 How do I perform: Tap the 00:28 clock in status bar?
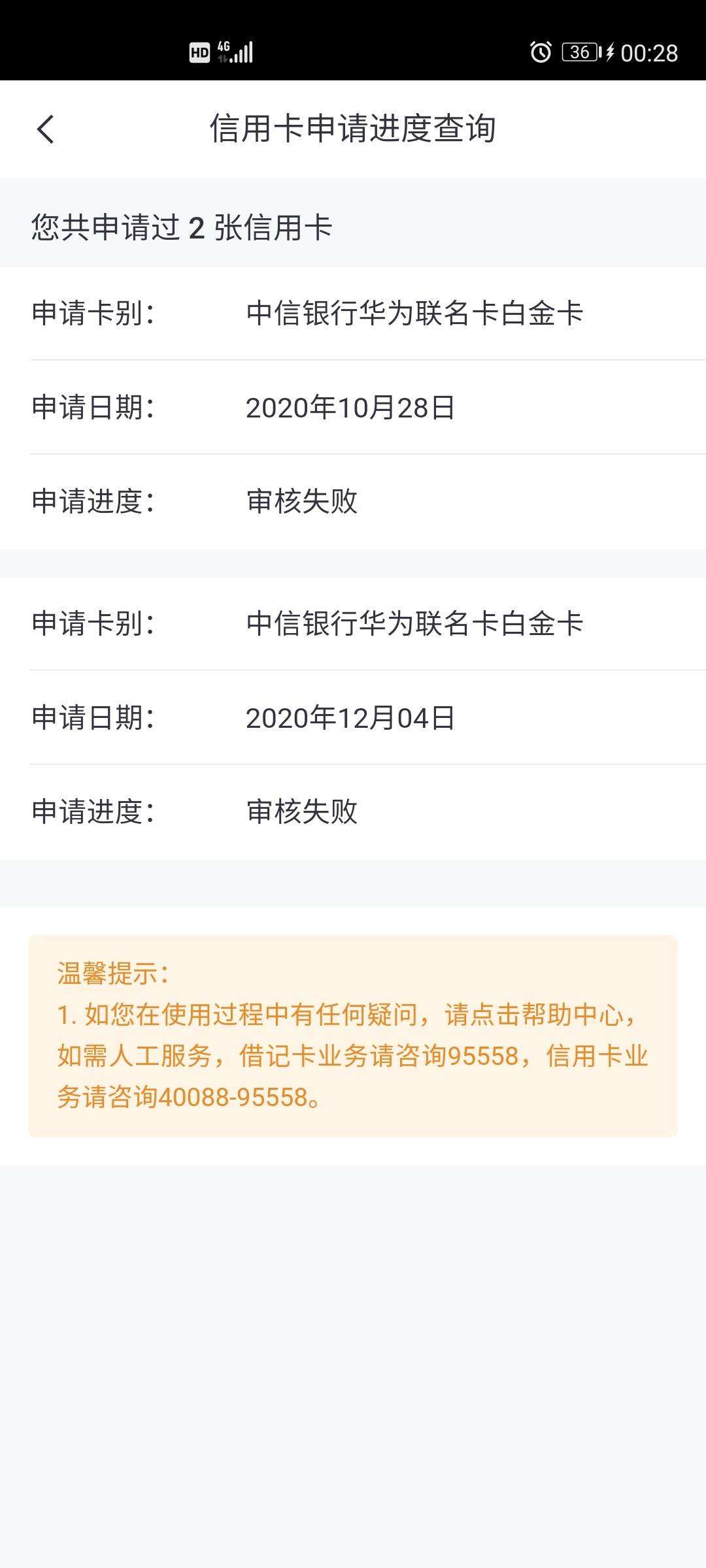pyautogui.click(x=649, y=53)
